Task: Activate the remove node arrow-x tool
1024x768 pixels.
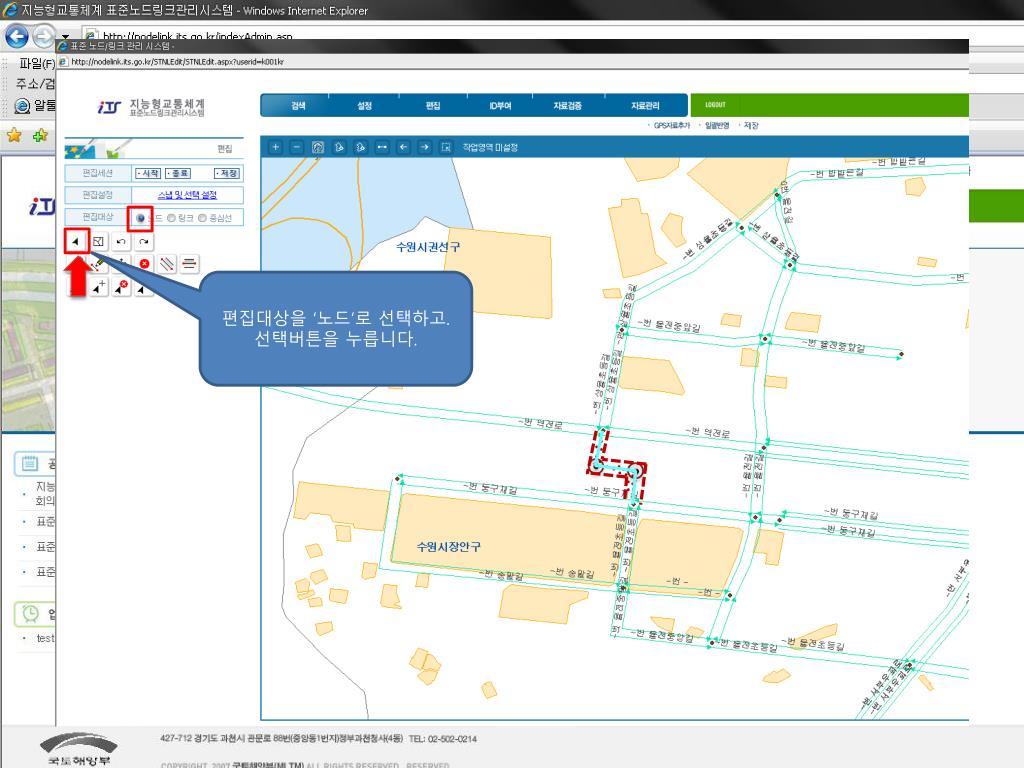Action: 121,286
